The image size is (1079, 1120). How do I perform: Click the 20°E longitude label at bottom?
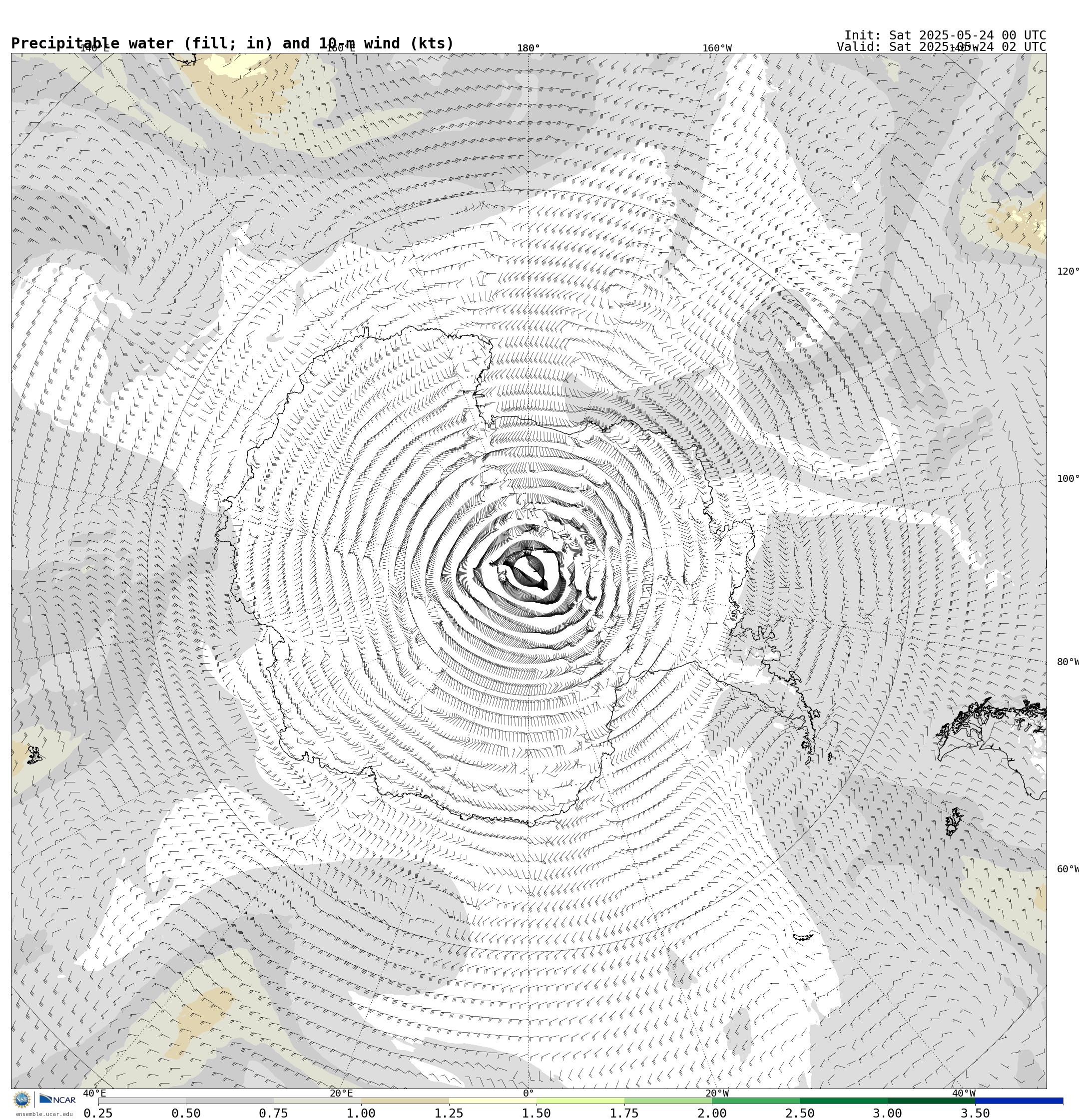click(341, 1094)
